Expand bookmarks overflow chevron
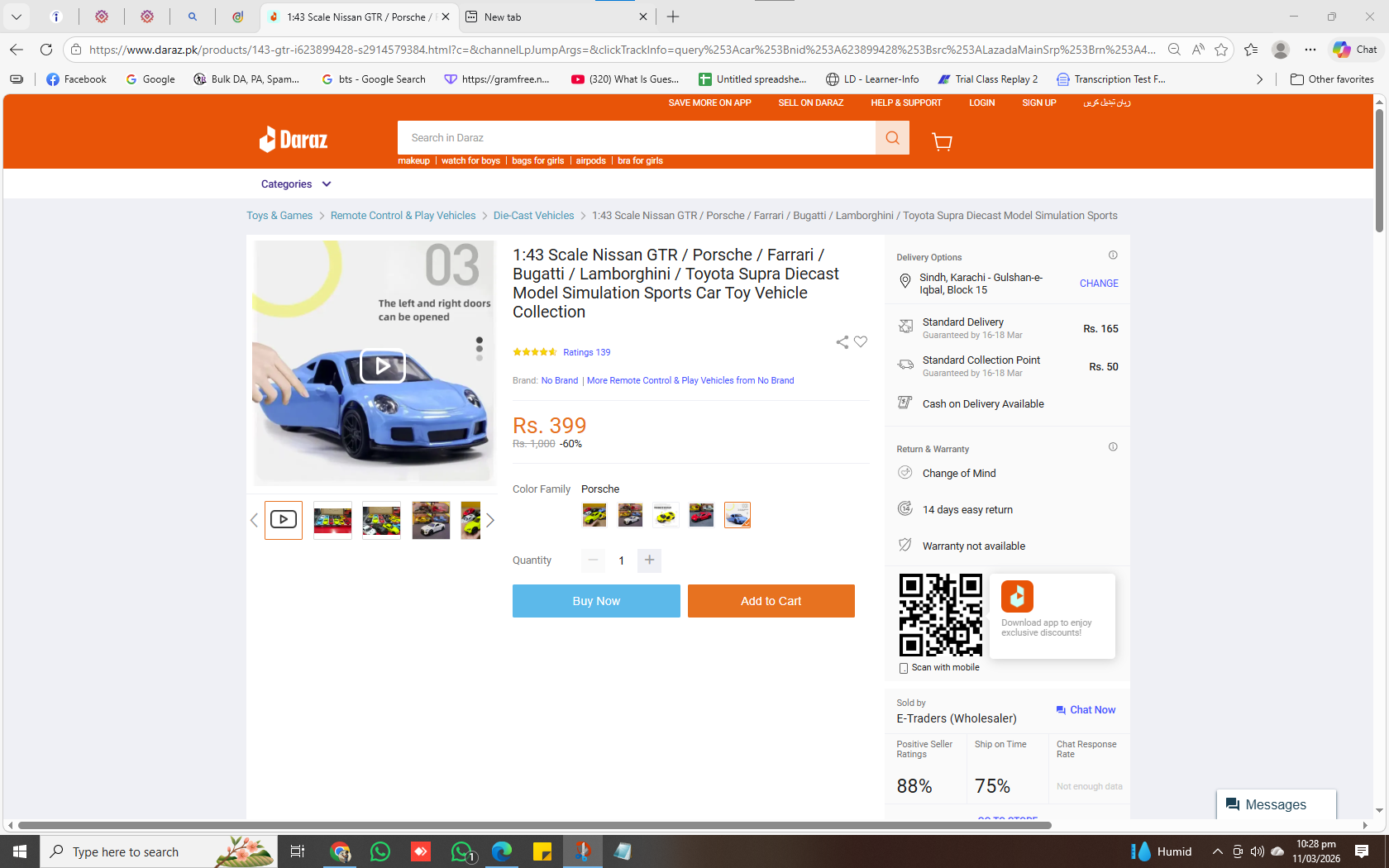The height and width of the screenshot is (868, 1389). [x=1259, y=79]
